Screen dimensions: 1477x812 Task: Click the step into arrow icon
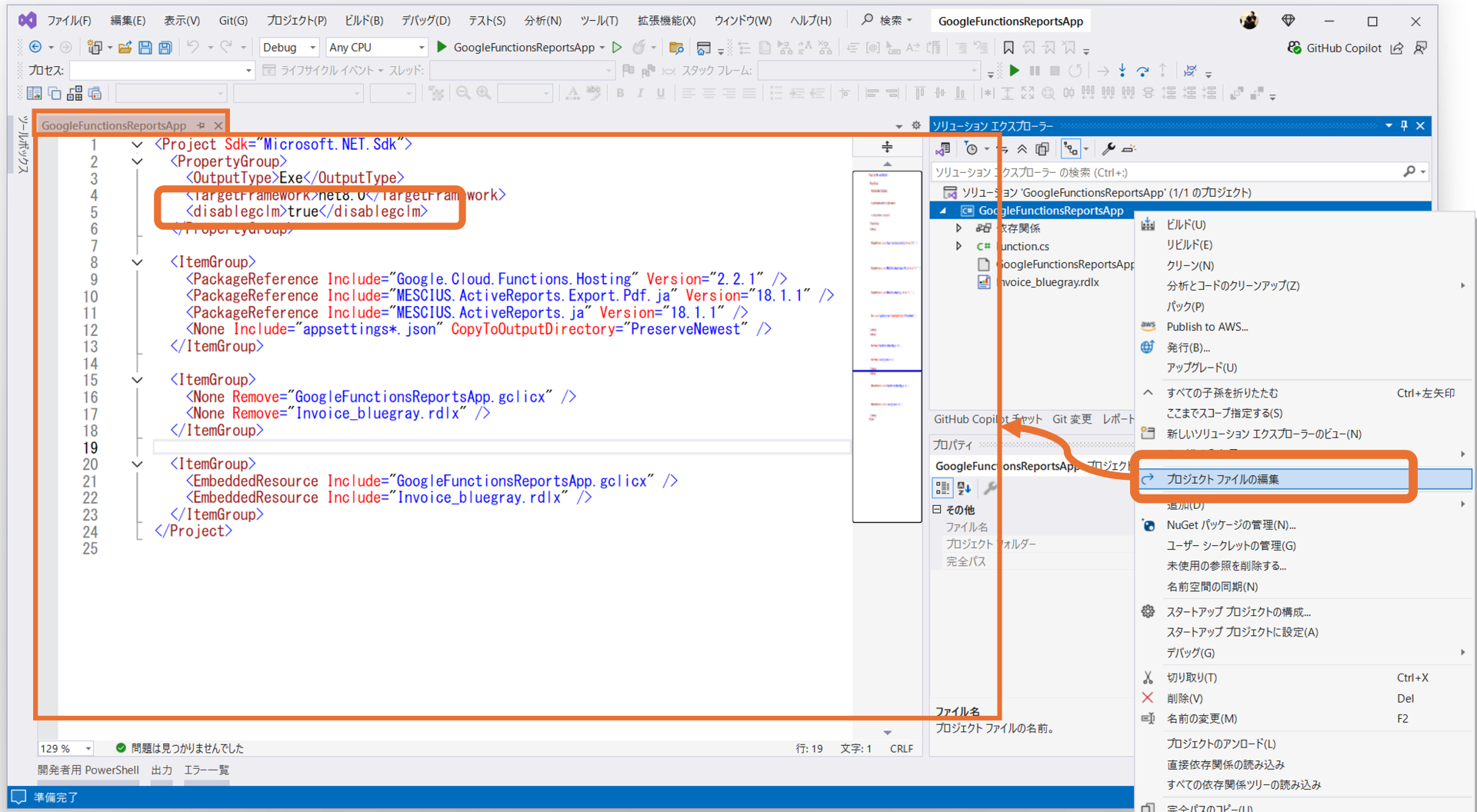1122,71
